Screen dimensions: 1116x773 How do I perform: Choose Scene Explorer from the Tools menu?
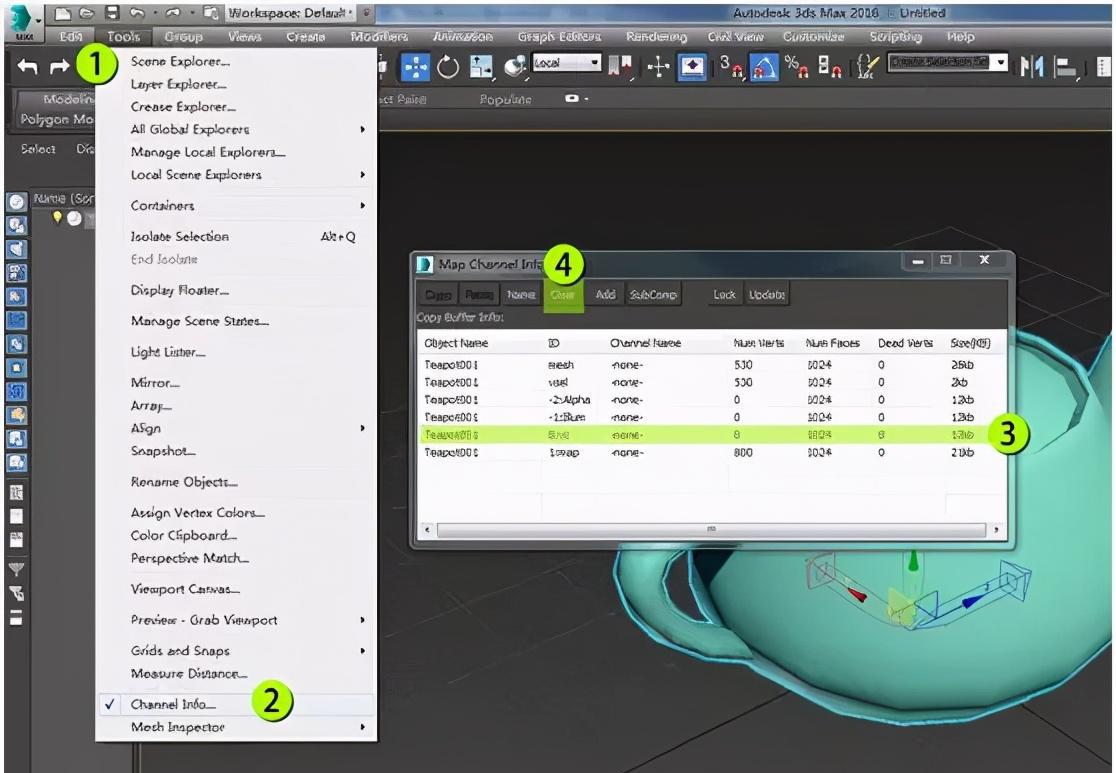(236, 61)
